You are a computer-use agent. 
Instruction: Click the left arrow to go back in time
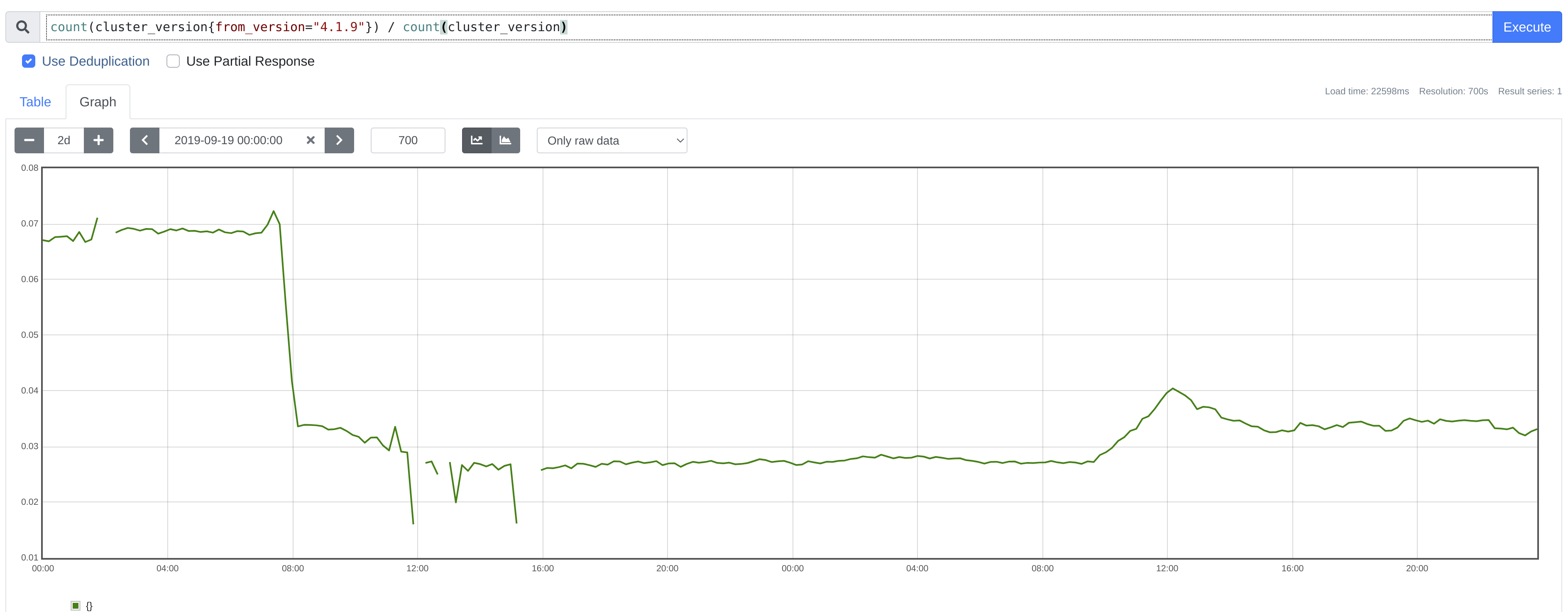click(145, 140)
